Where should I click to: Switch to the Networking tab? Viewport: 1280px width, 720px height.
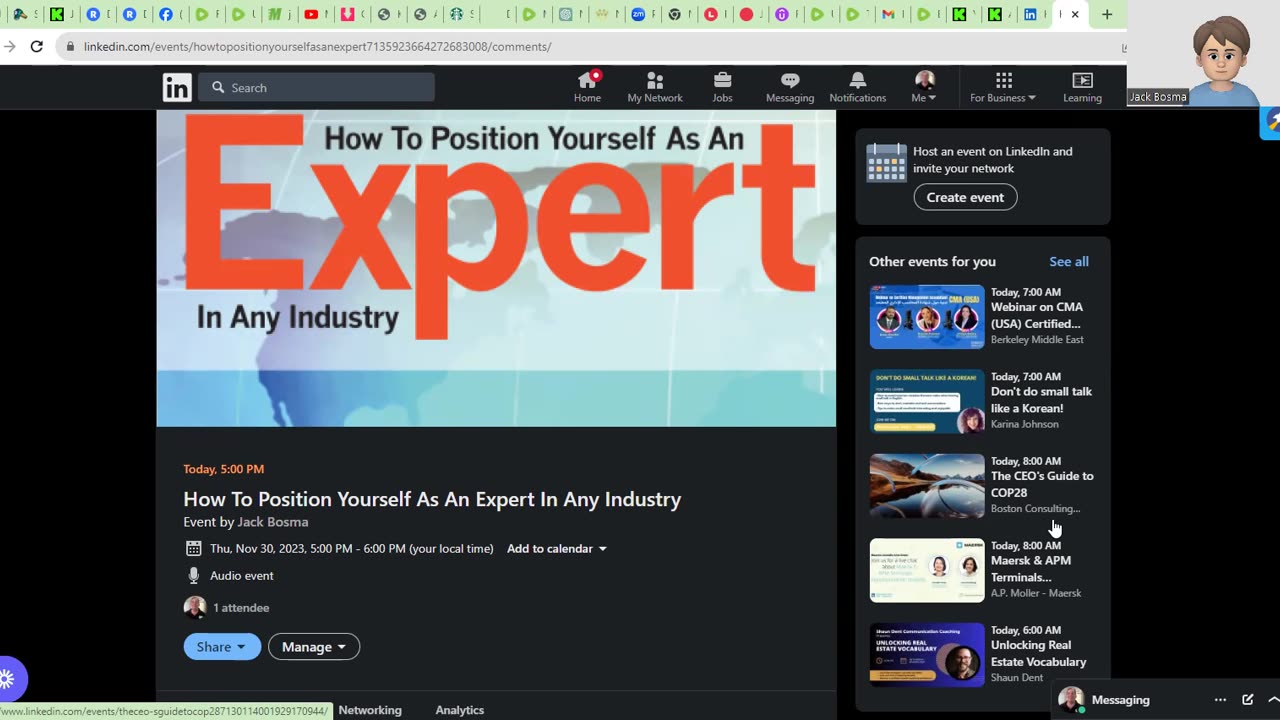pyautogui.click(x=370, y=710)
